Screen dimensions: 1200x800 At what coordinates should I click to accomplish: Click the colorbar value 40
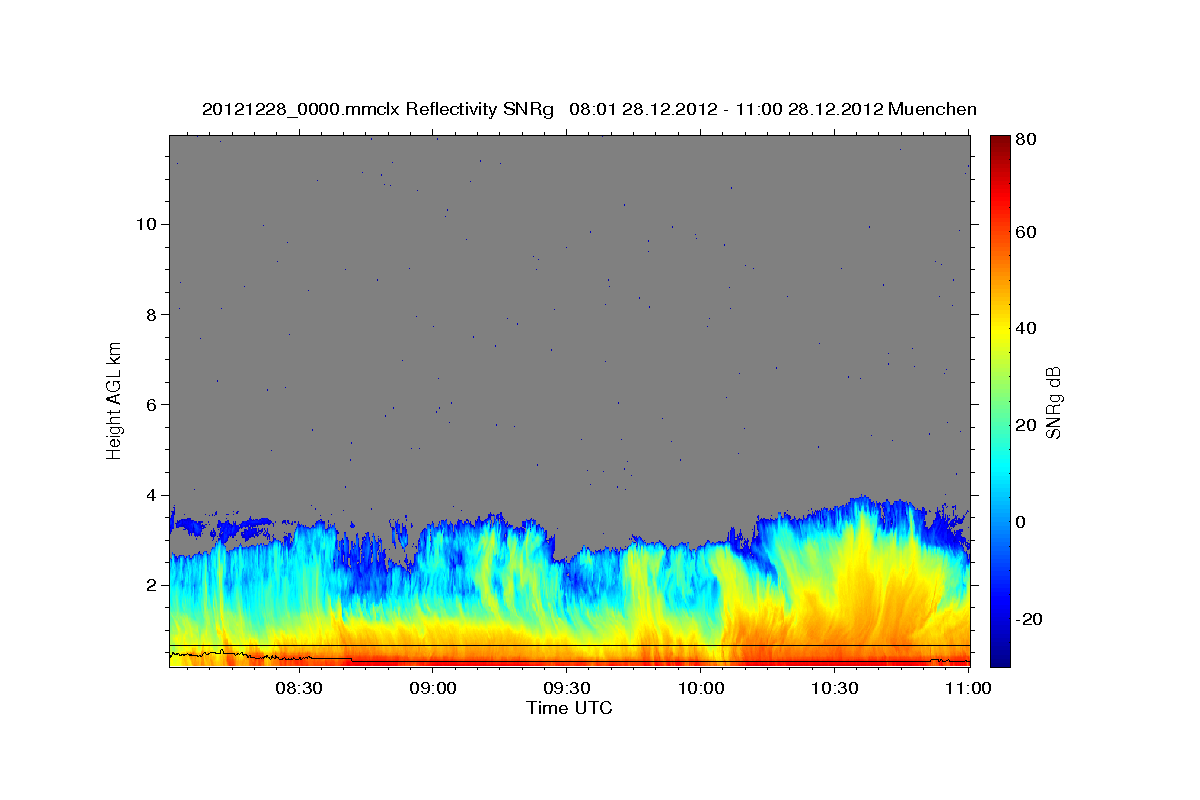pyautogui.click(x=1025, y=328)
